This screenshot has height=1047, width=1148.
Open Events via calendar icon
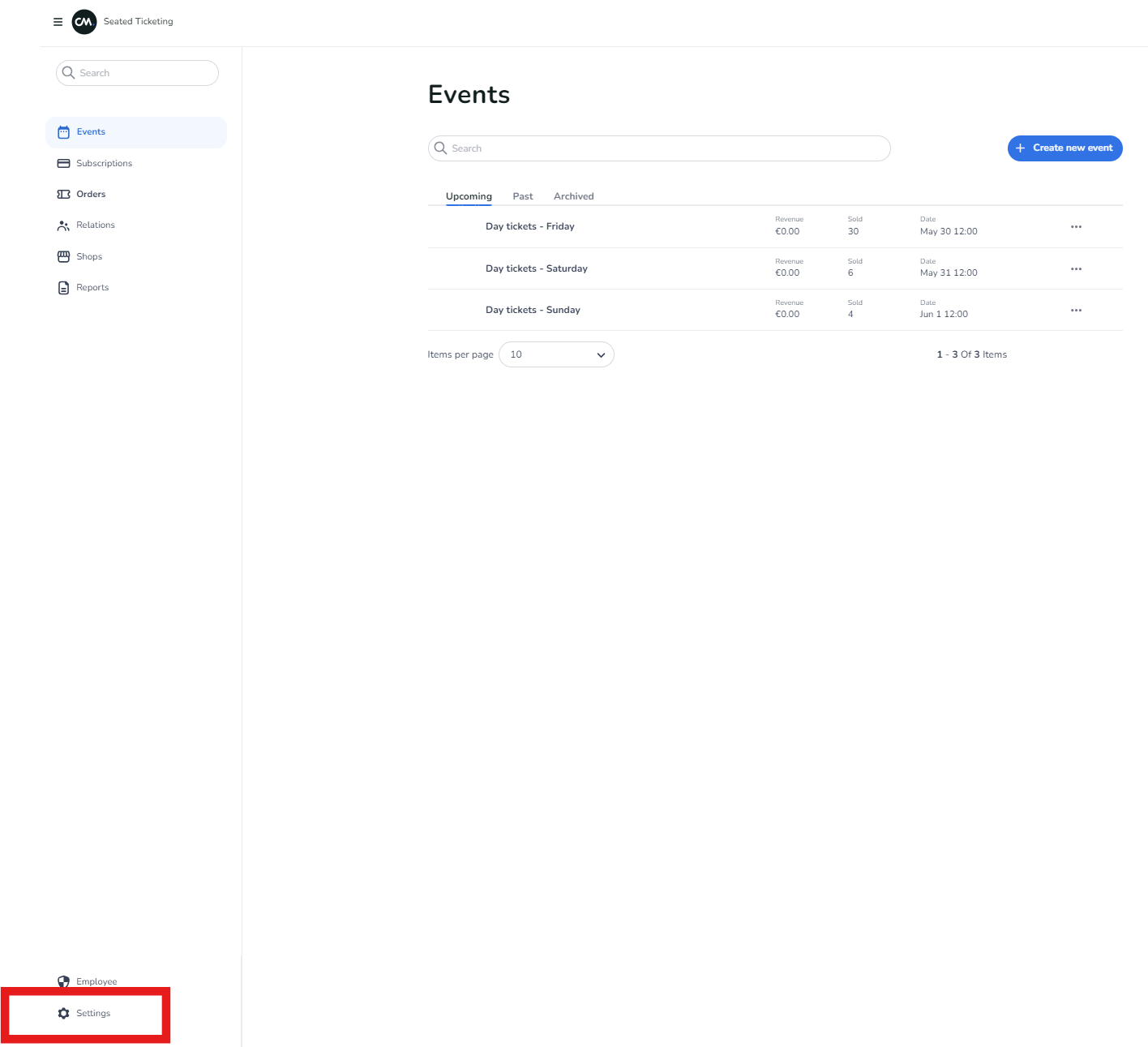point(64,132)
